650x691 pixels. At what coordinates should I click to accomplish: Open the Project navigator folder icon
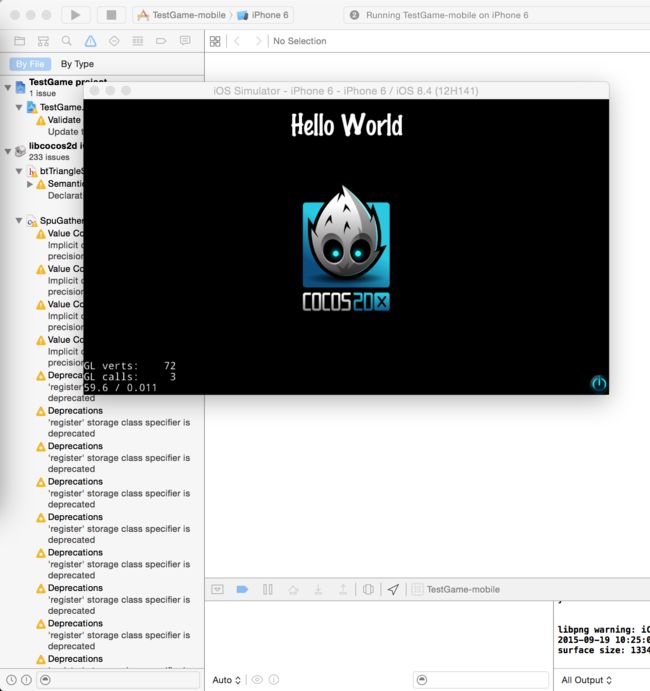click(19, 41)
